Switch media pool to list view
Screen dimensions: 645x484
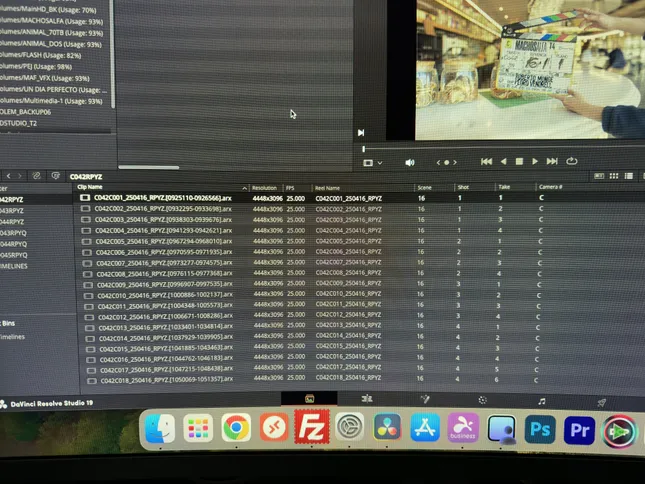point(629,176)
